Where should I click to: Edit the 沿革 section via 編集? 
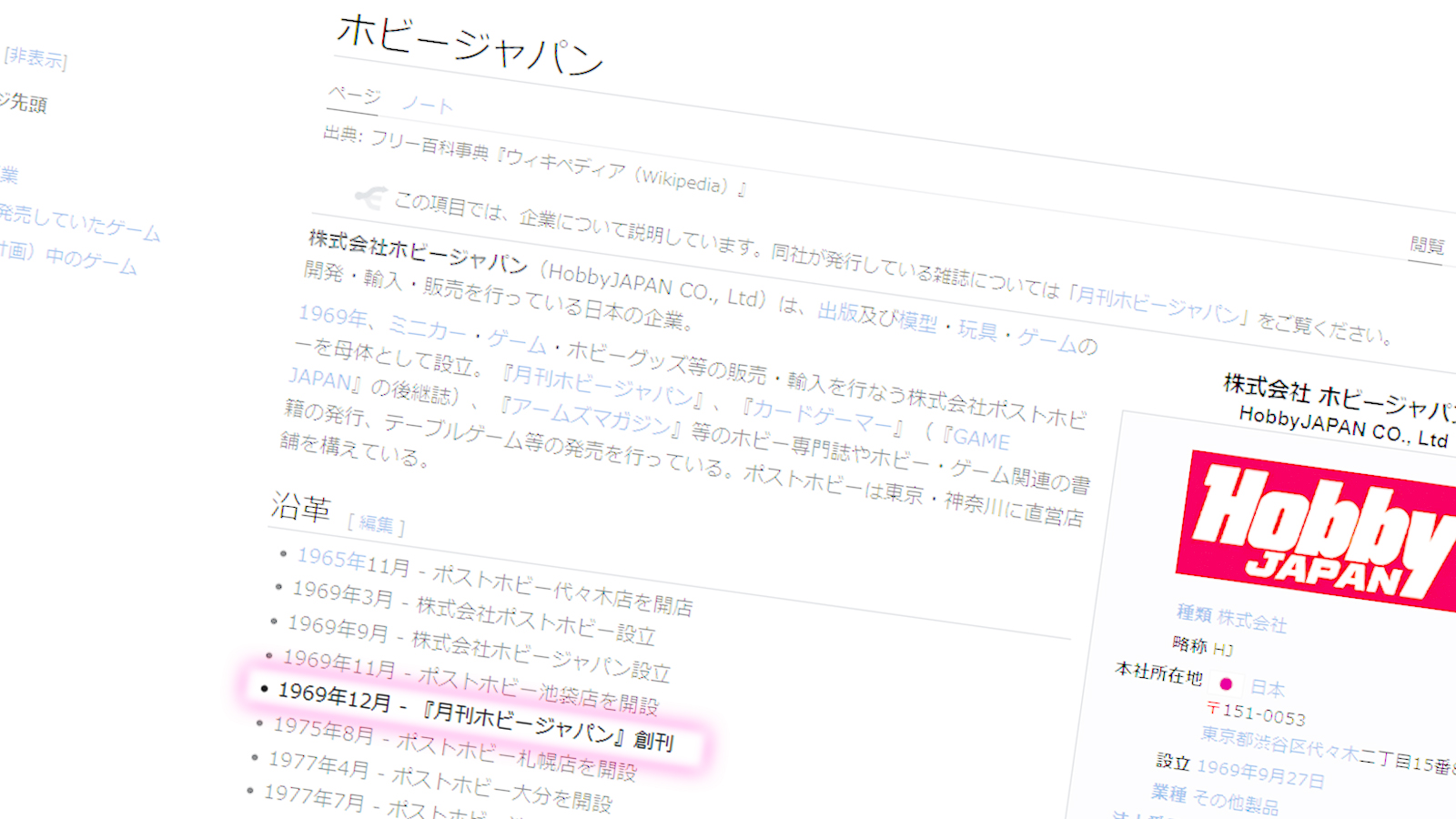coord(377,523)
